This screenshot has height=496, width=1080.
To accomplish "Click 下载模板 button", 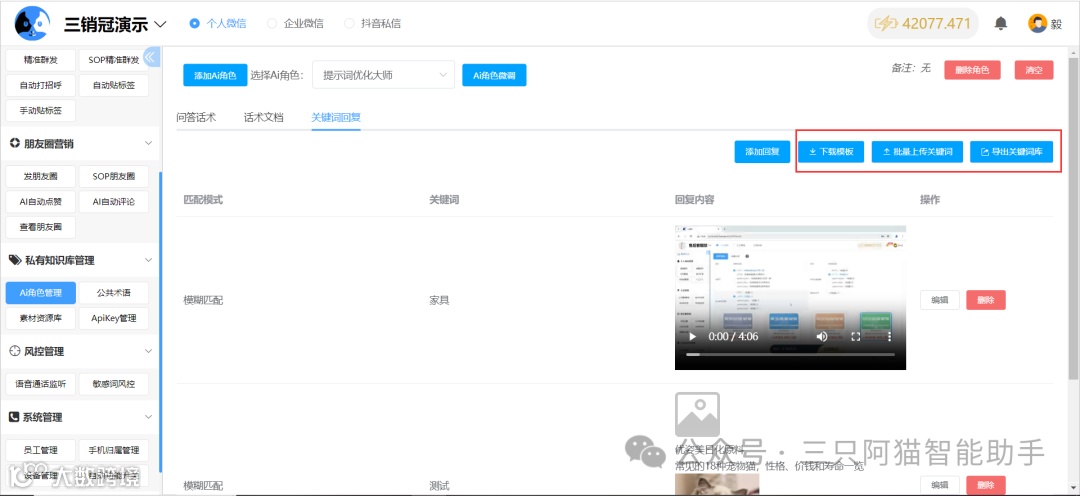I will coord(831,152).
